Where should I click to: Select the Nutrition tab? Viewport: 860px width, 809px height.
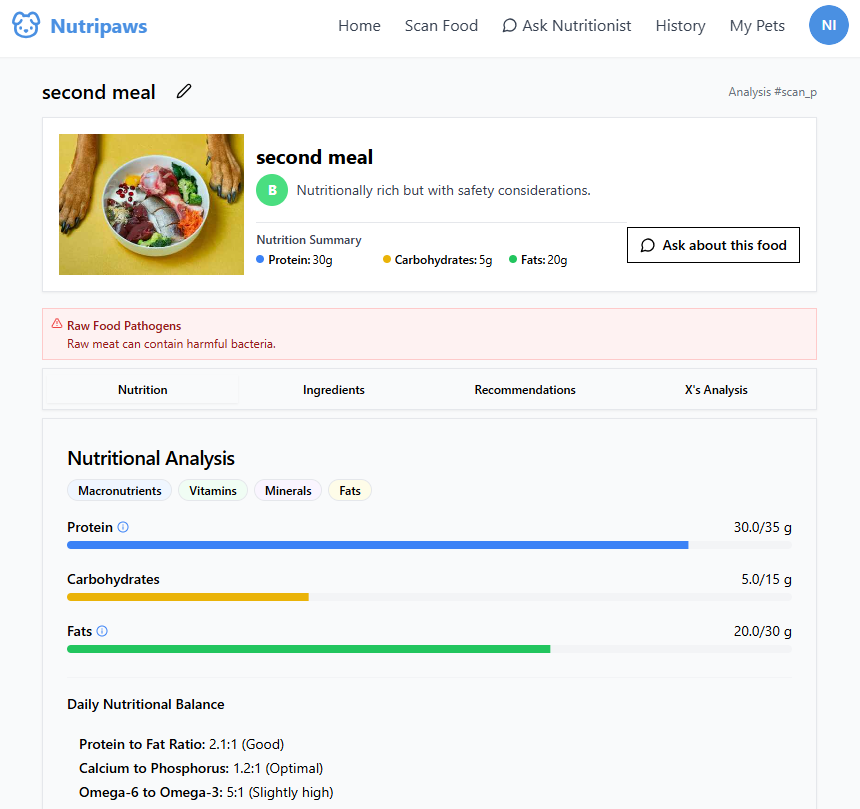click(x=143, y=389)
